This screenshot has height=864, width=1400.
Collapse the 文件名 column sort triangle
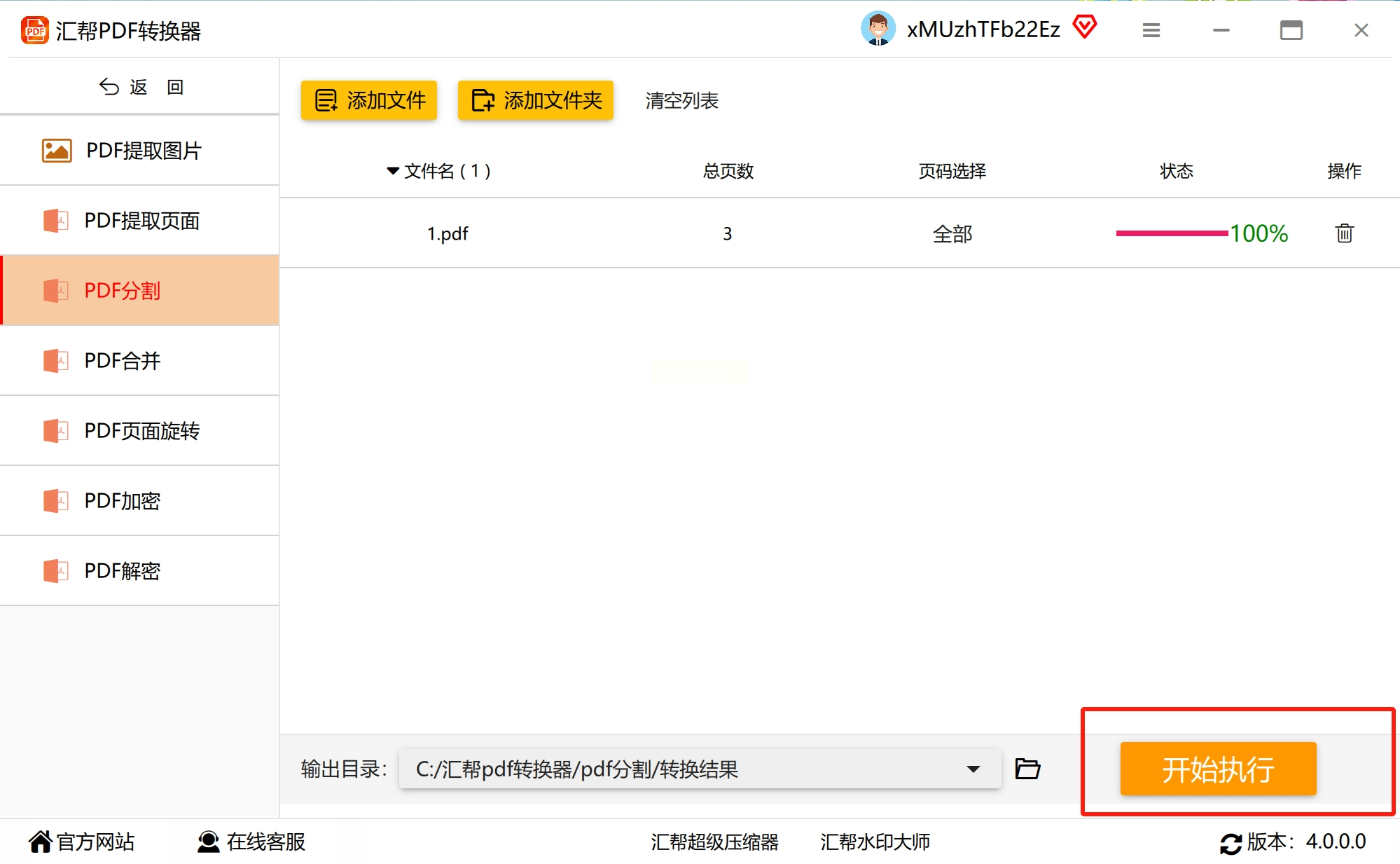(392, 171)
